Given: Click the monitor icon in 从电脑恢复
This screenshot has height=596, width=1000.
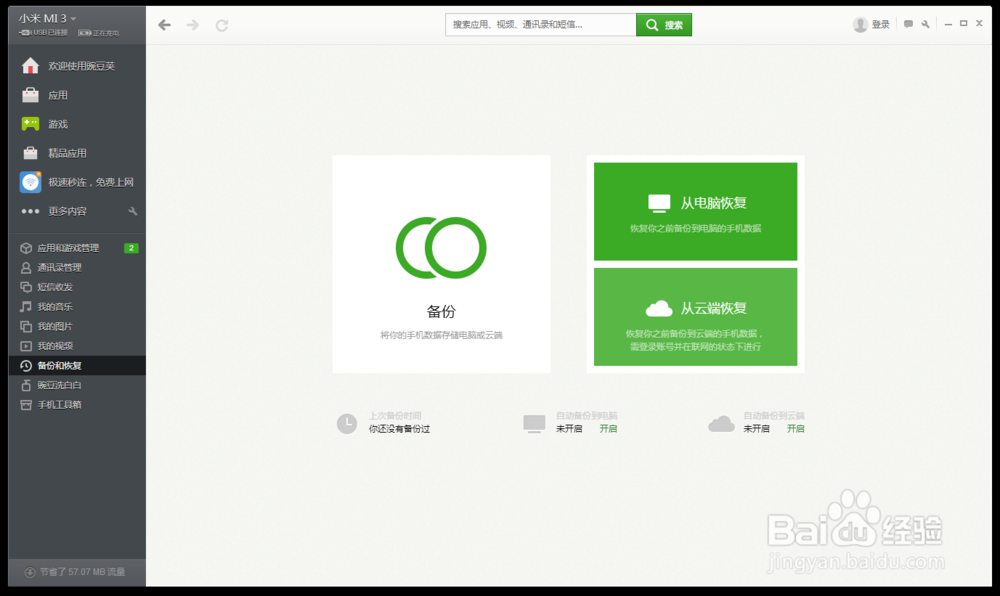Looking at the screenshot, I should [x=659, y=203].
